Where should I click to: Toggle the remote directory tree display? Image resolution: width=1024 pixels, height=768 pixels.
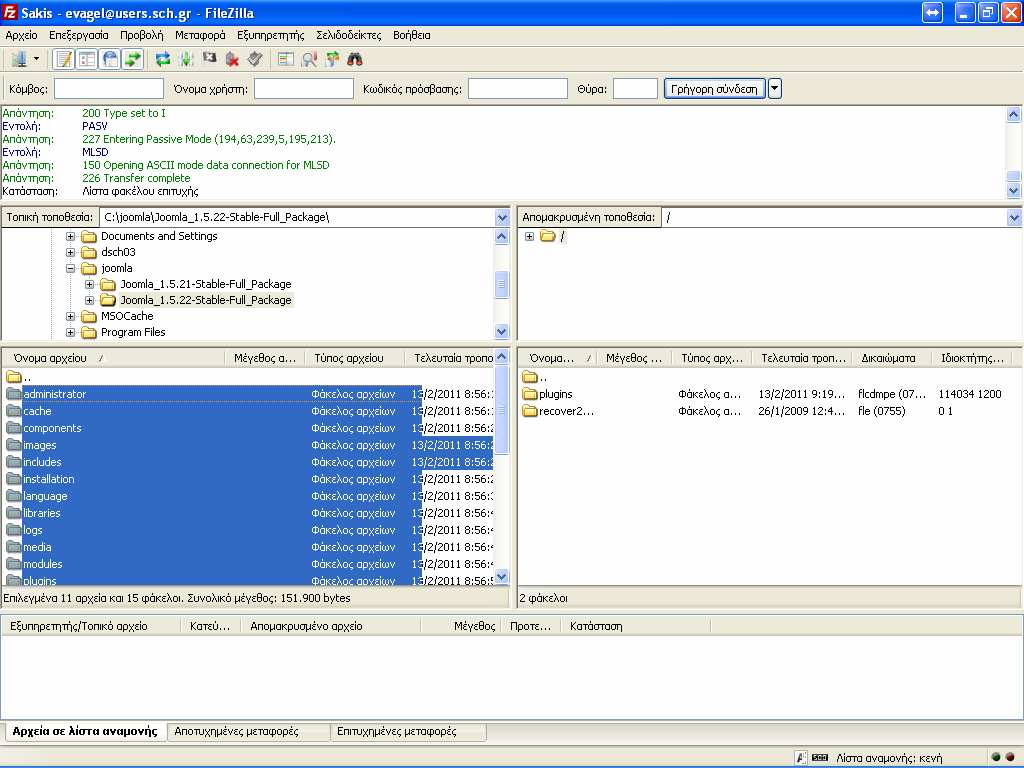point(110,59)
